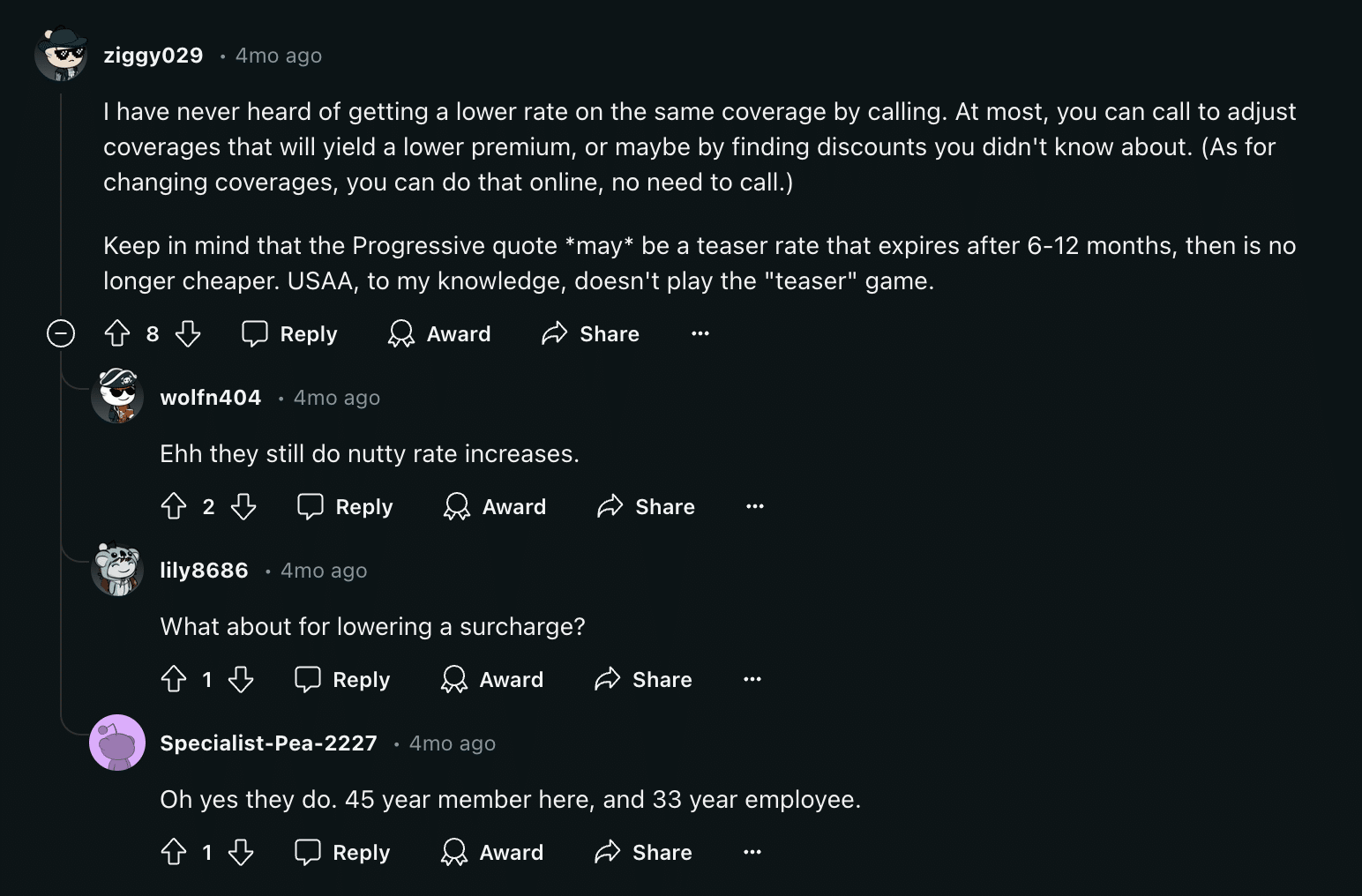Reply to ziggy029's comment
Viewport: 1362px width, 896px height.
pos(288,333)
